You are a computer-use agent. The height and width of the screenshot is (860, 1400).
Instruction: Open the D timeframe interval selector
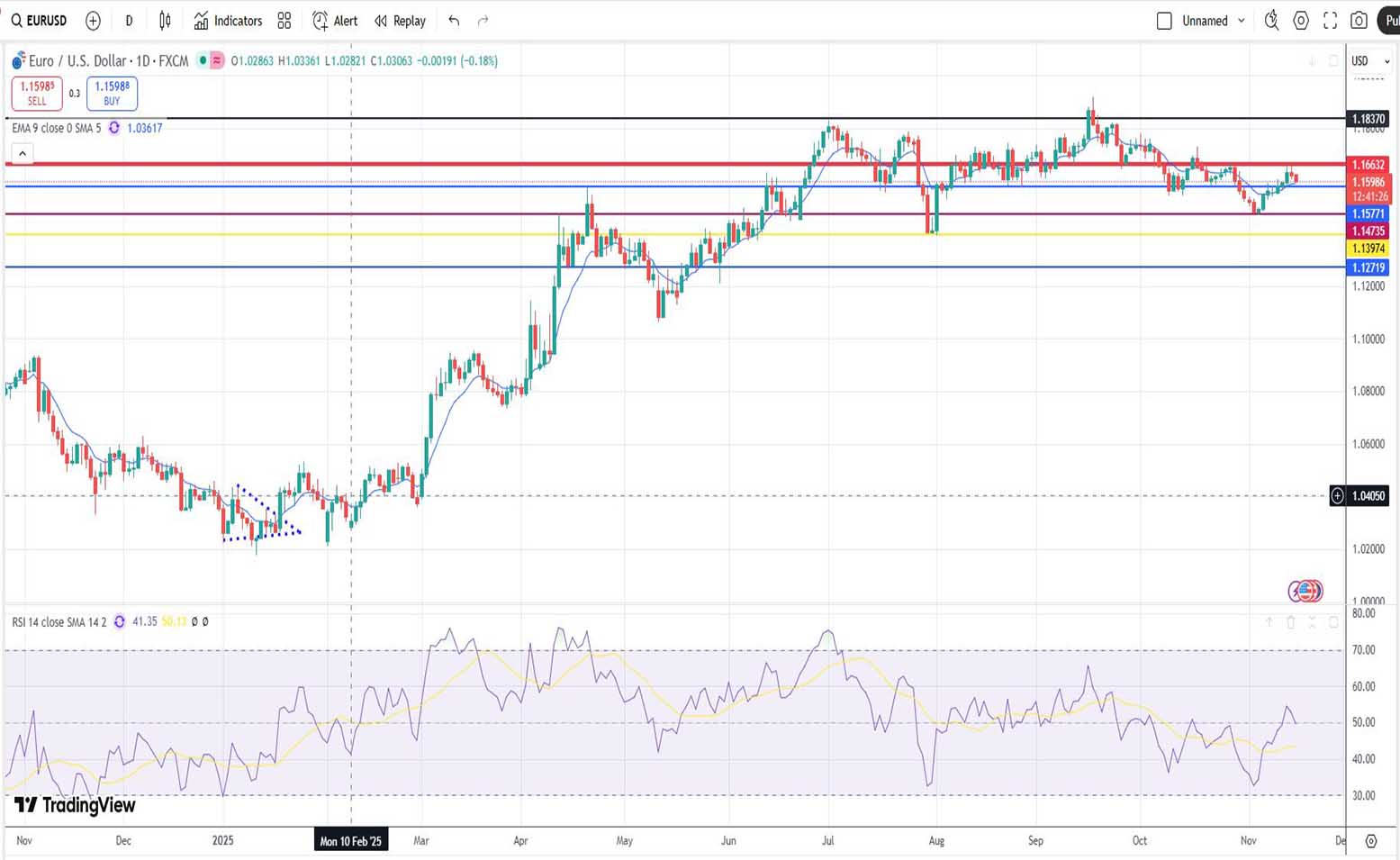coord(129,21)
